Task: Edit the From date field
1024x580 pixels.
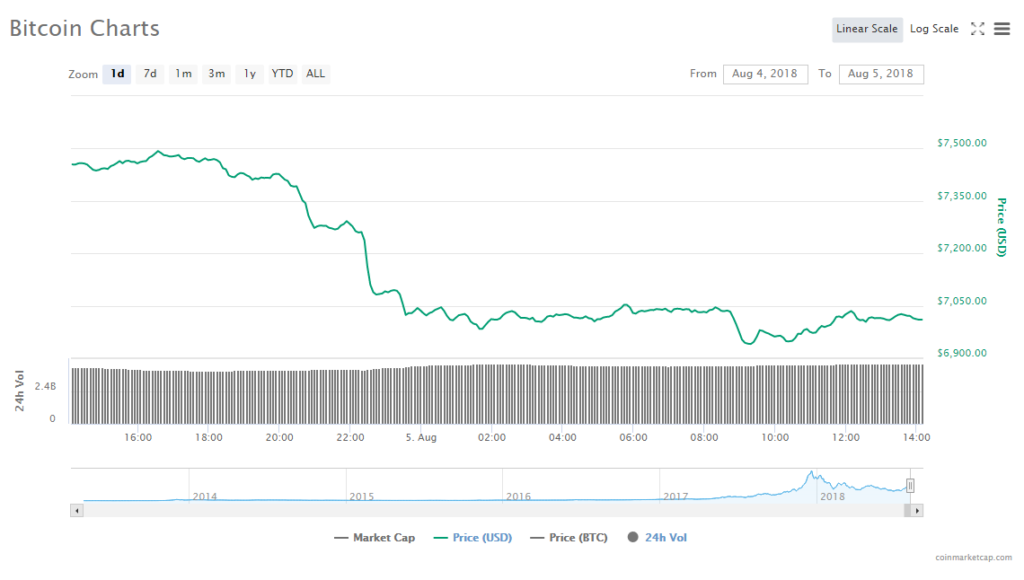Action: (x=765, y=74)
